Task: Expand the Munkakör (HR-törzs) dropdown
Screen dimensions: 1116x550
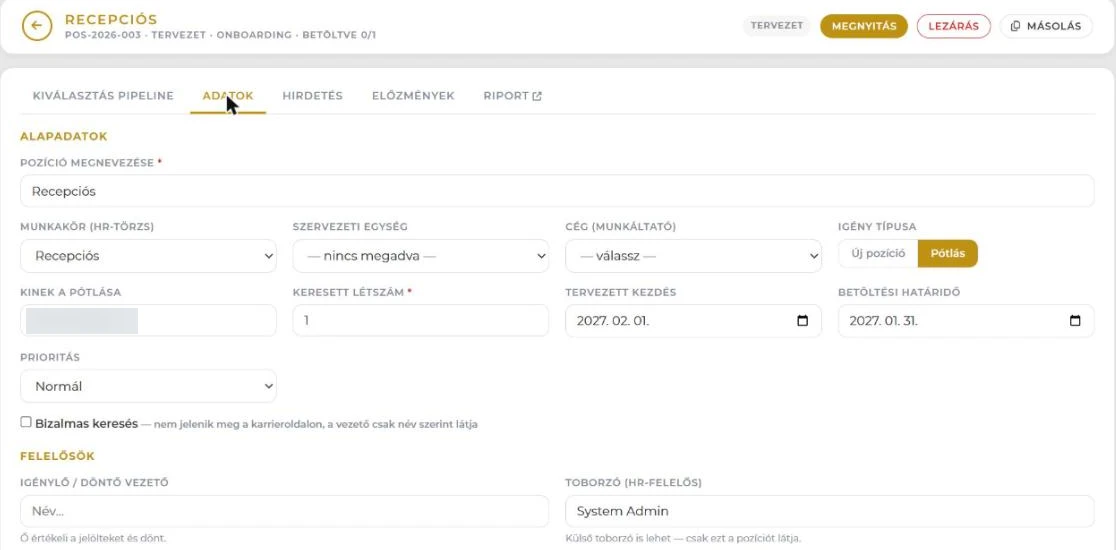Action: tap(148, 256)
